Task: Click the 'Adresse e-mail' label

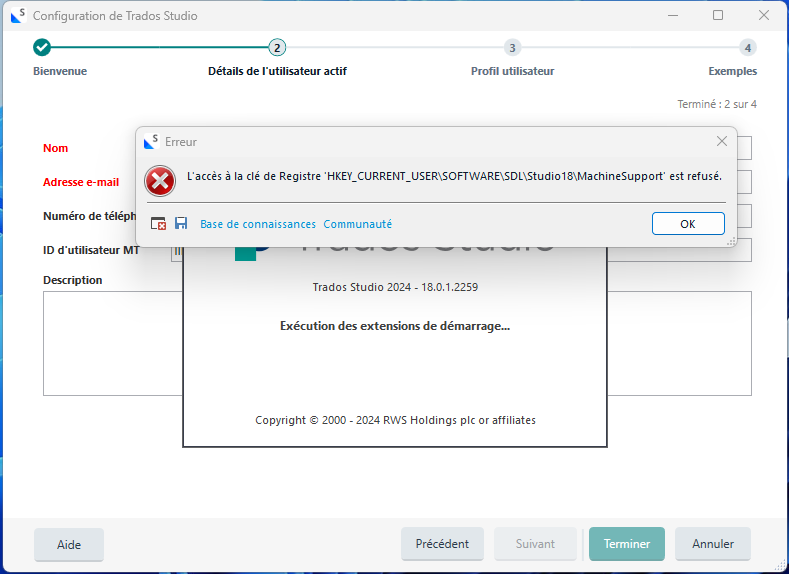Action: (x=81, y=182)
